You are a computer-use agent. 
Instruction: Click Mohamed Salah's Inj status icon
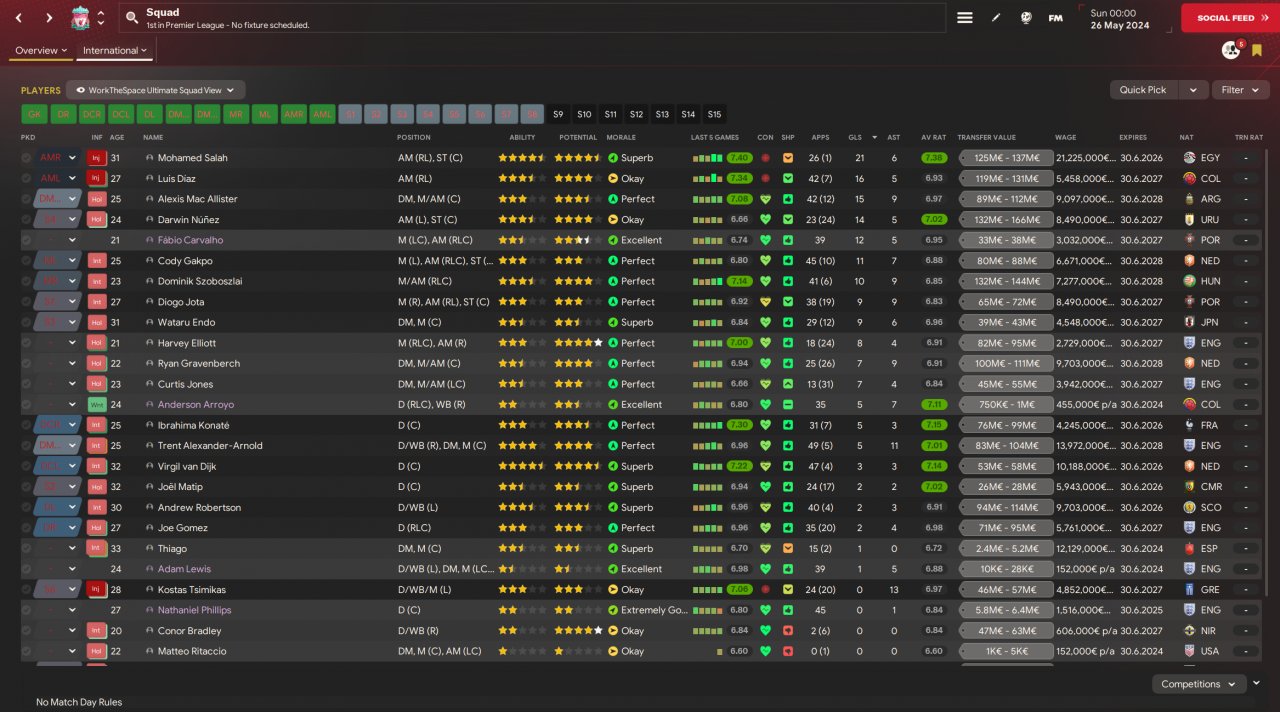click(x=96, y=158)
